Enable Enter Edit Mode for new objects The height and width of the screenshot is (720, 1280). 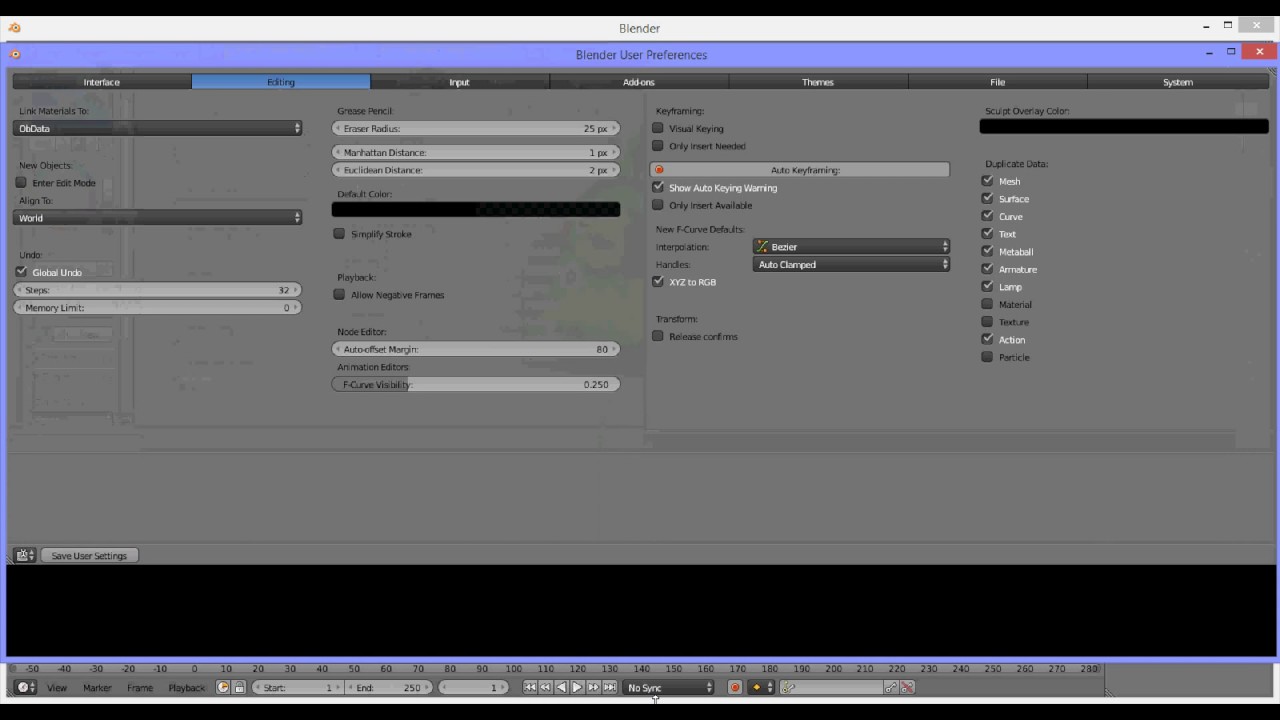point(21,183)
